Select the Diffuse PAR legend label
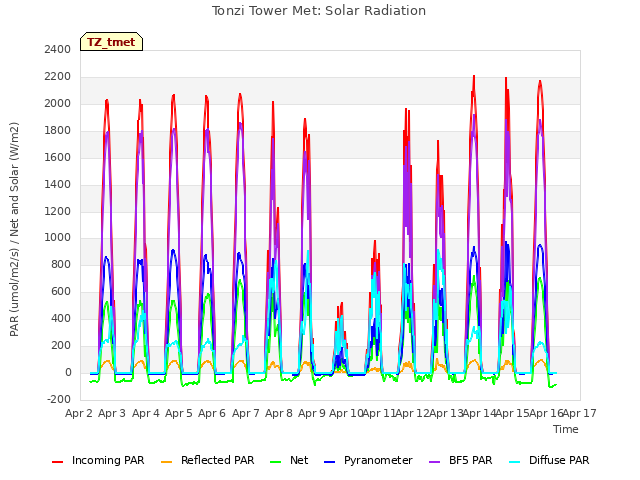Viewport: 640px width, 480px height. pyautogui.click(x=559, y=460)
